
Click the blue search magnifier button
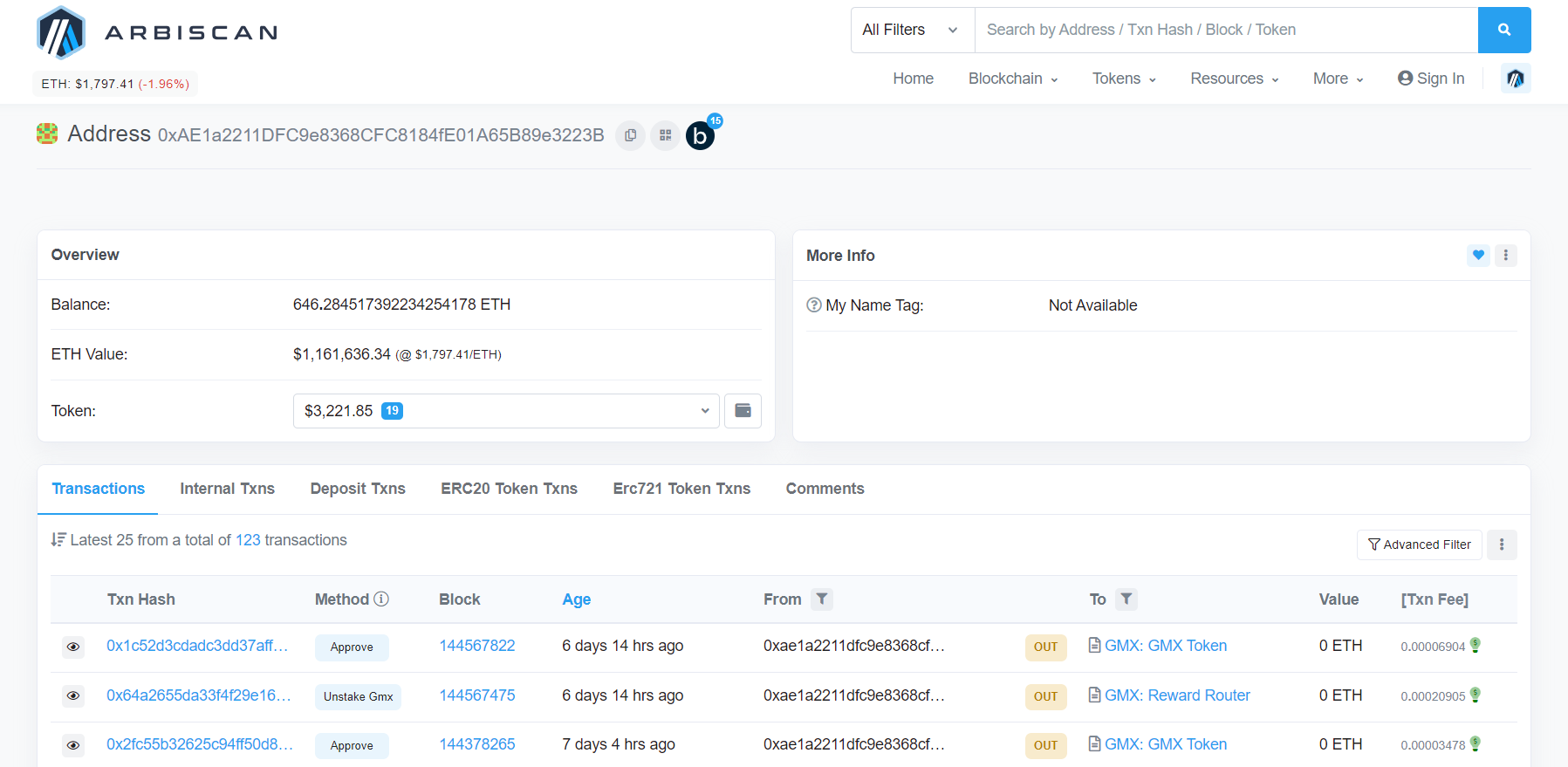(x=1504, y=30)
